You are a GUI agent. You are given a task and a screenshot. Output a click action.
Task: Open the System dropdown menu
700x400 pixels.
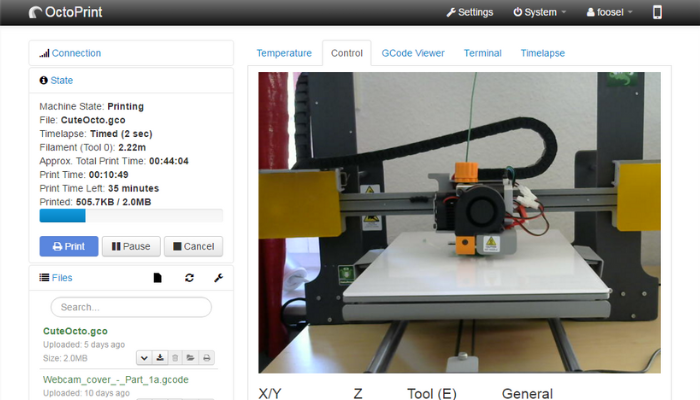(x=539, y=13)
